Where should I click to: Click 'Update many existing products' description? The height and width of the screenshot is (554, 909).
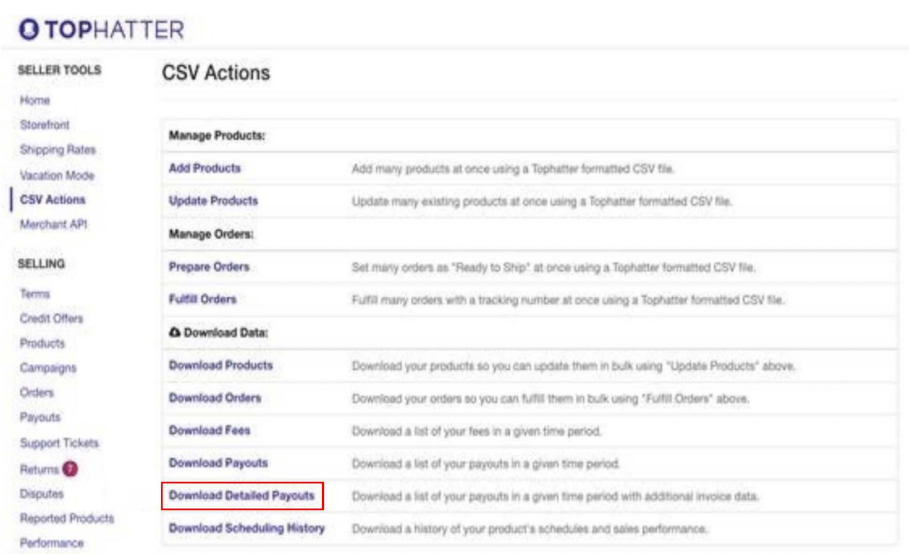click(x=541, y=201)
